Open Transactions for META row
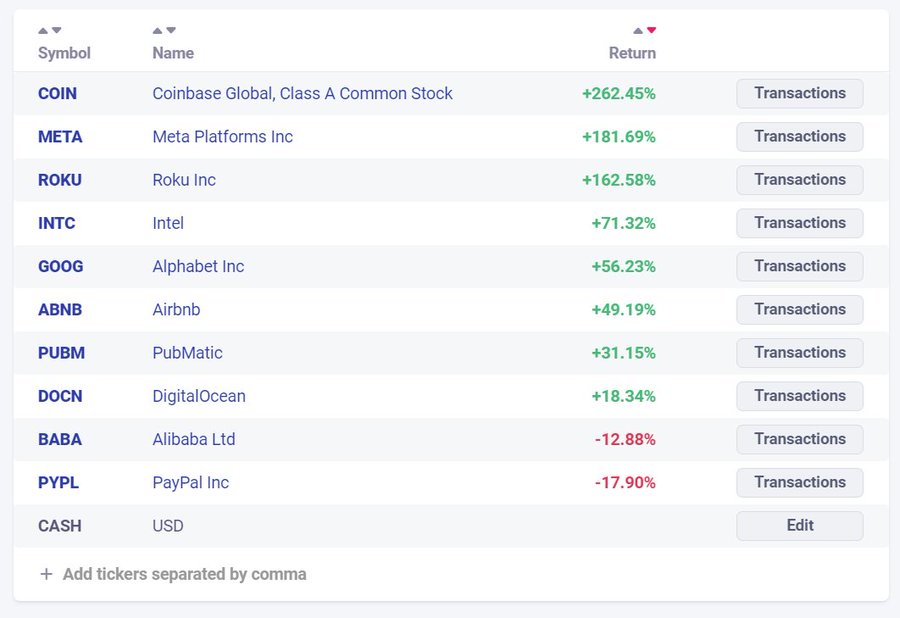The image size is (900, 618). (800, 137)
